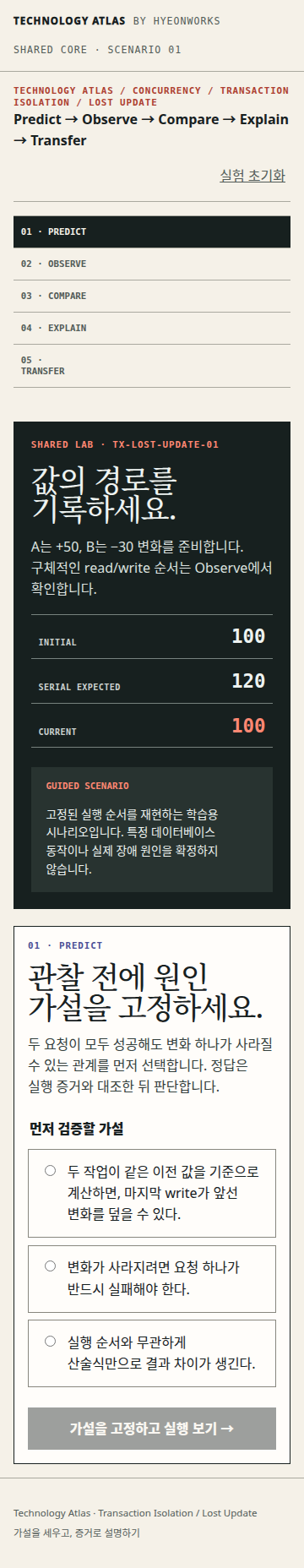The image size is (304, 1568).
Task: Go to CONCURRENCY in the breadcrumb
Action: (x=166, y=90)
